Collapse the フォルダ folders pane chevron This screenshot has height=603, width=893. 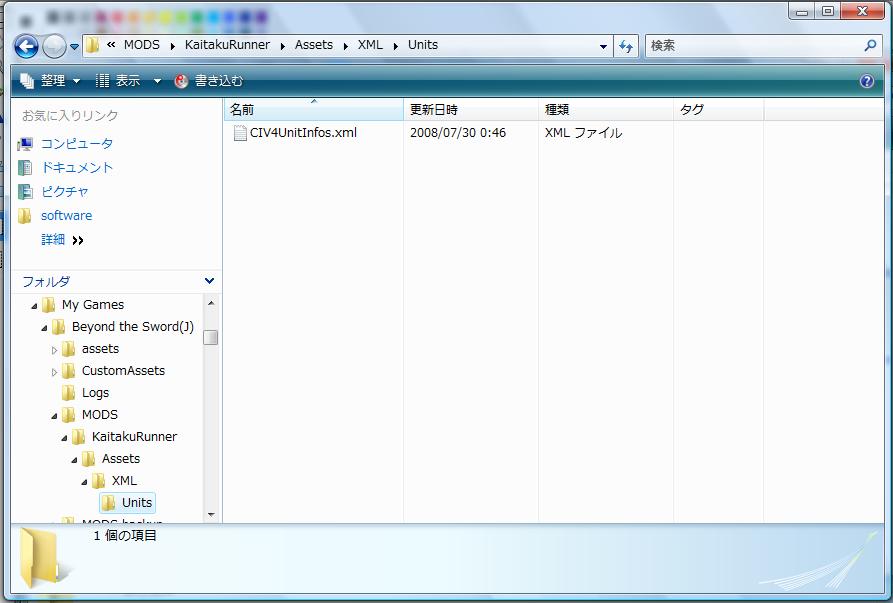point(209,282)
